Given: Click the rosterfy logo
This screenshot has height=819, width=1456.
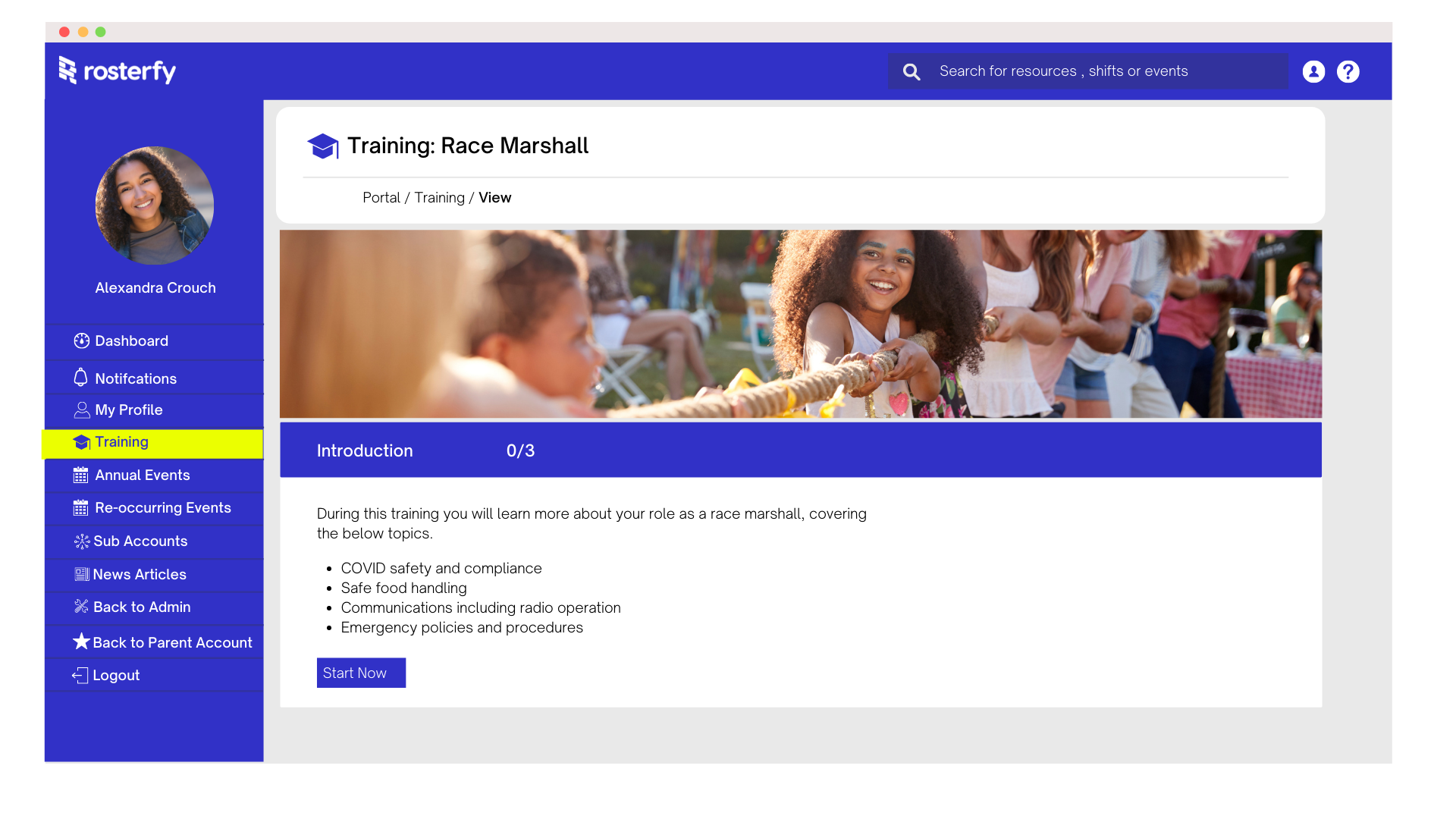Looking at the screenshot, I should tap(118, 71).
